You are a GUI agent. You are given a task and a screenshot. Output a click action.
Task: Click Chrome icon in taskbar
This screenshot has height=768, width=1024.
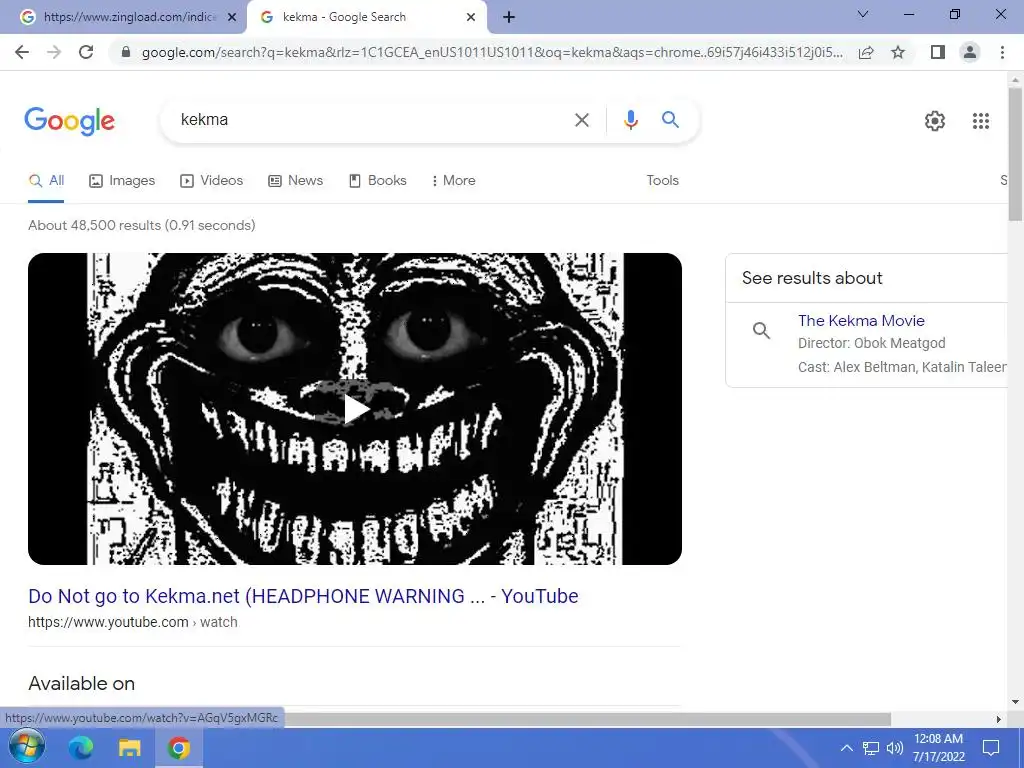178,747
